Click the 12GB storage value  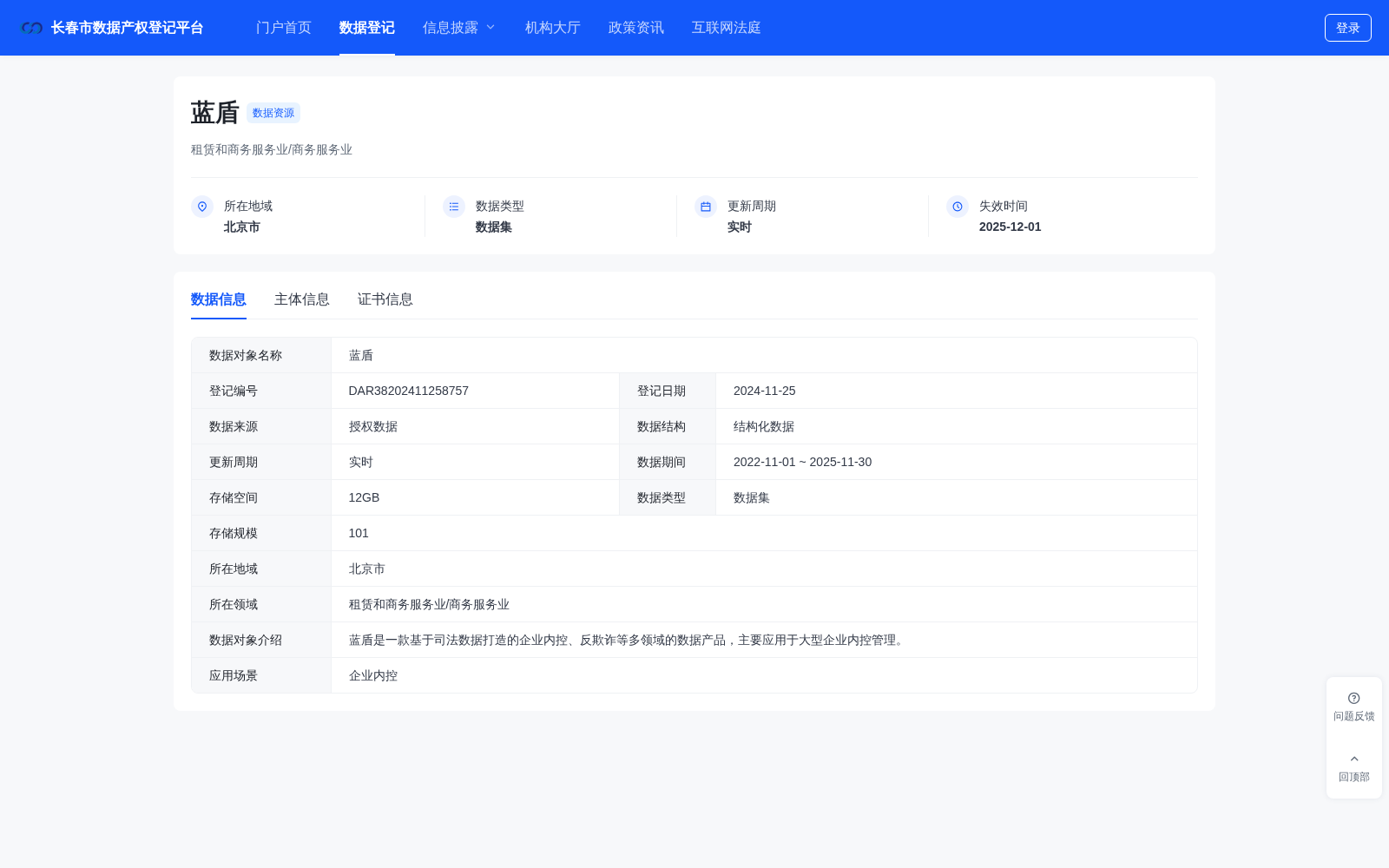[x=365, y=497]
